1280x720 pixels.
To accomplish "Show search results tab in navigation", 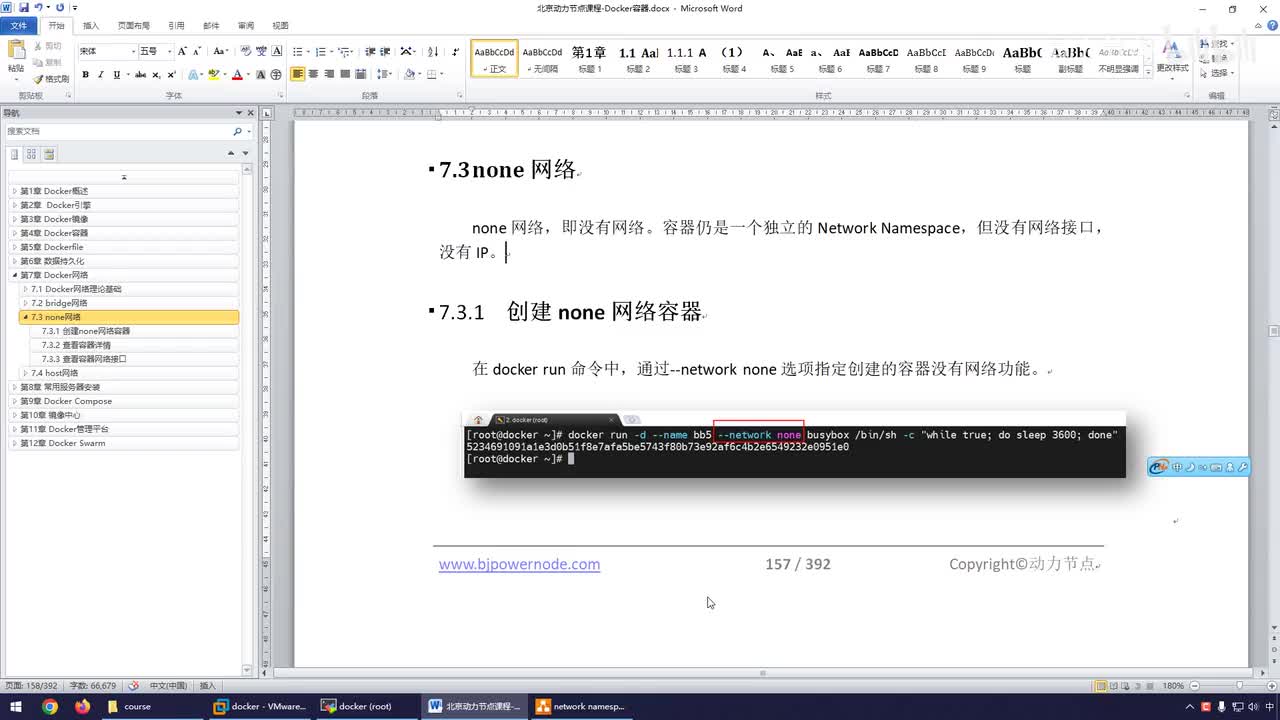I will [x=49, y=154].
